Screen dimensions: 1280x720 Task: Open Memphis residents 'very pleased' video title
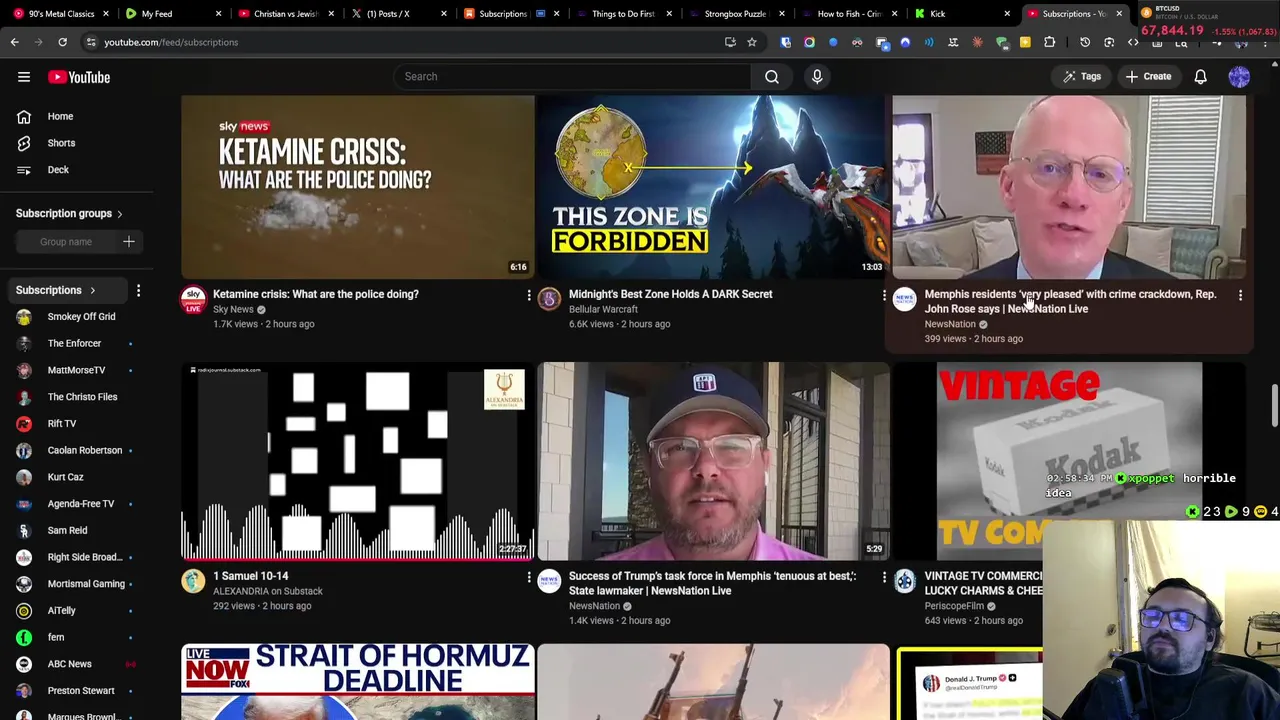[1071, 301]
